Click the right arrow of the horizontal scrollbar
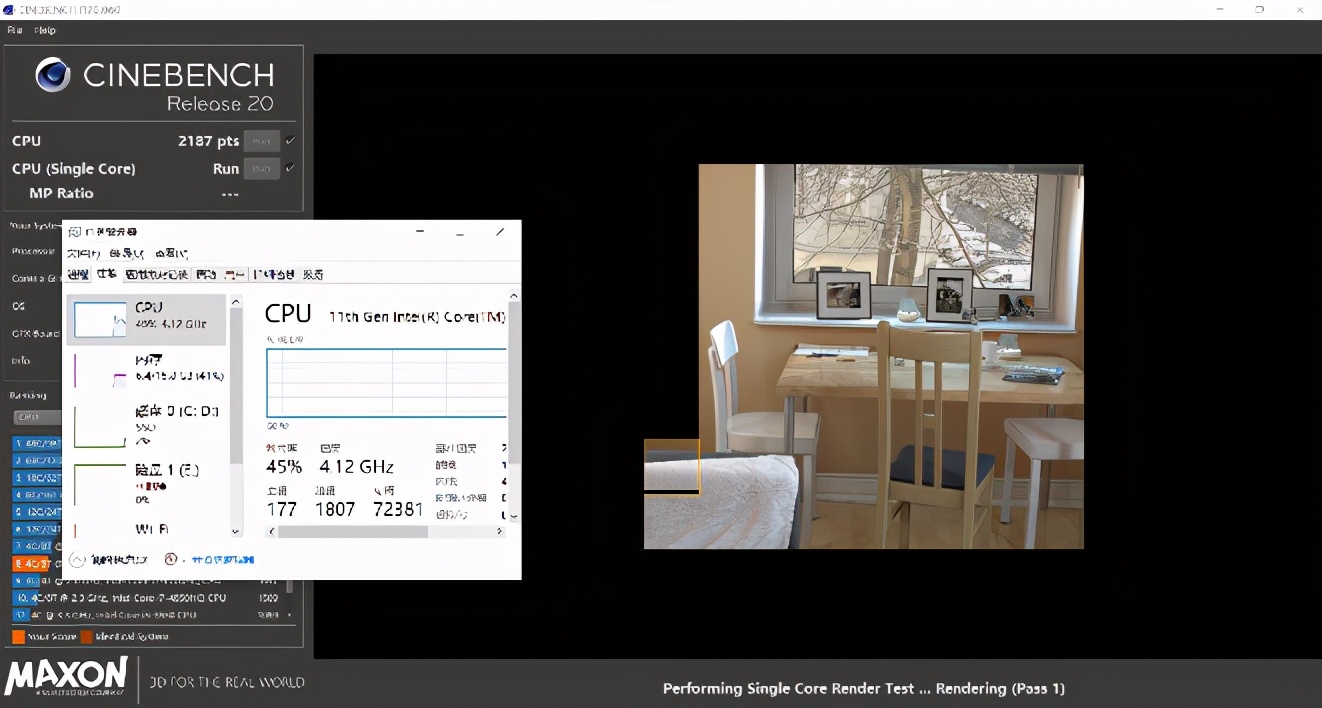Image resolution: width=1322 pixels, height=708 pixels. pyautogui.click(x=501, y=532)
